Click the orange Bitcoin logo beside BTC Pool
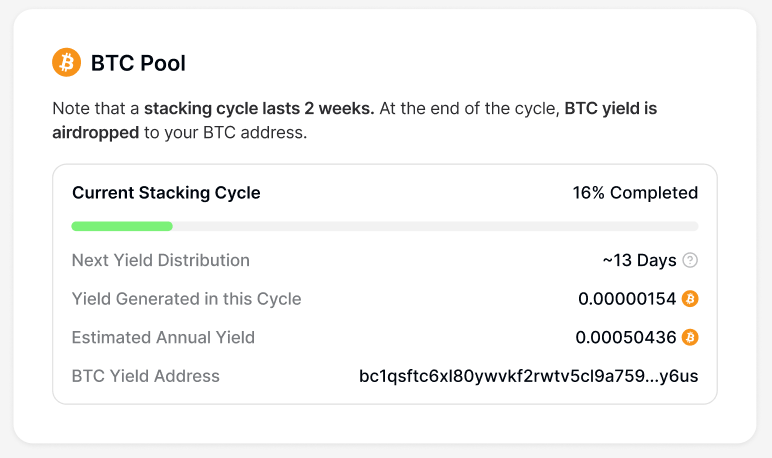The height and width of the screenshot is (458, 772). 66,63
